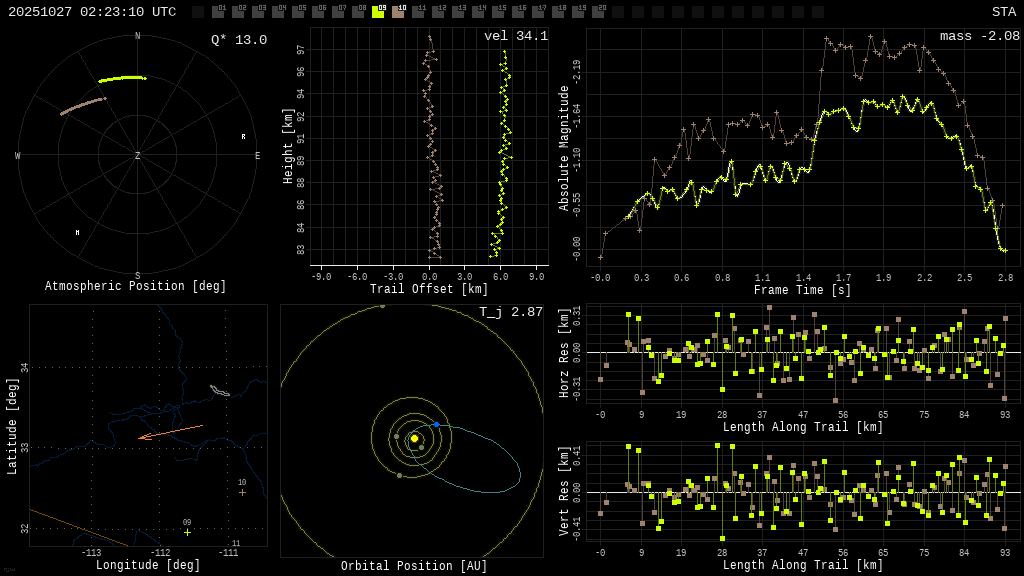
Task: Enable the station 01 indicator box
Action: [218, 12]
